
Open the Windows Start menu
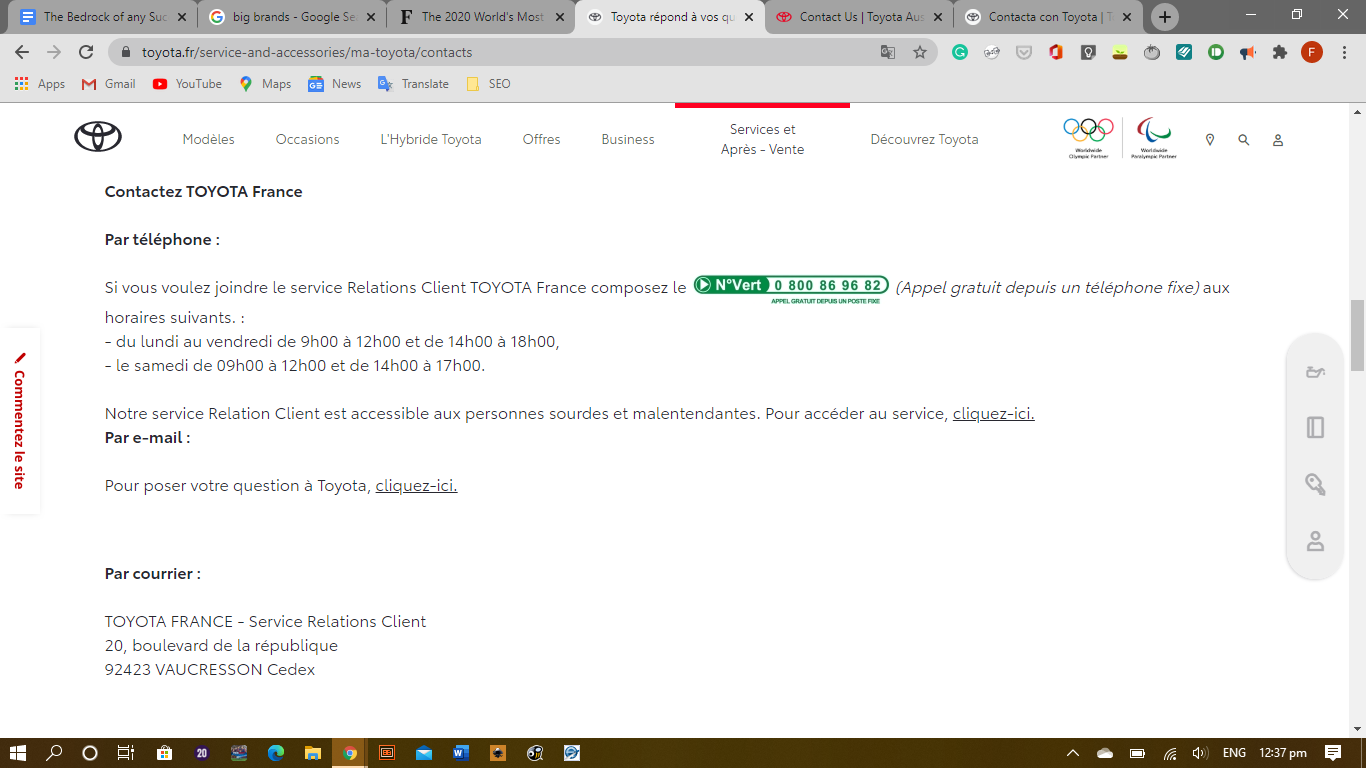pos(18,753)
